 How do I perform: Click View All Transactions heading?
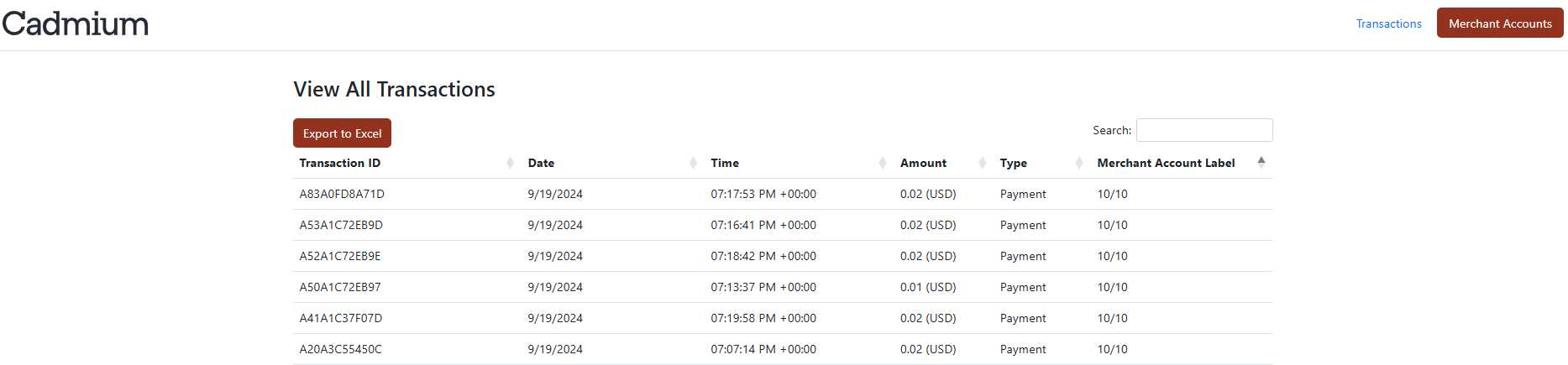(x=394, y=89)
